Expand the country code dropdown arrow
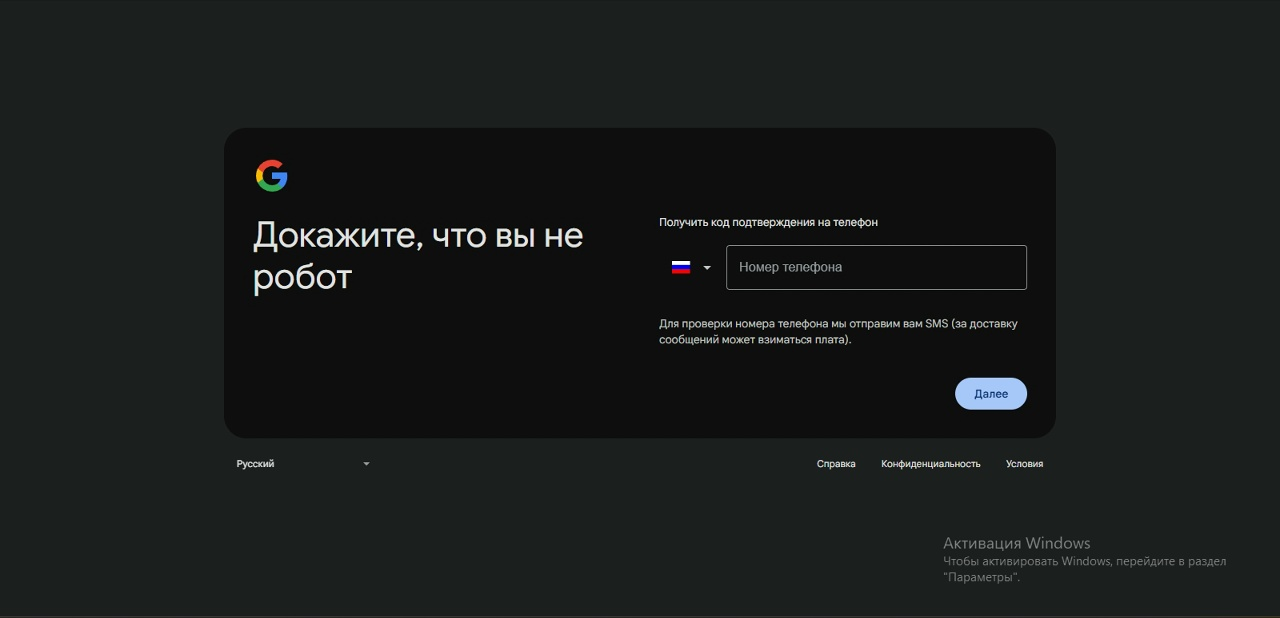The width and height of the screenshot is (1280, 618). click(707, 268)
